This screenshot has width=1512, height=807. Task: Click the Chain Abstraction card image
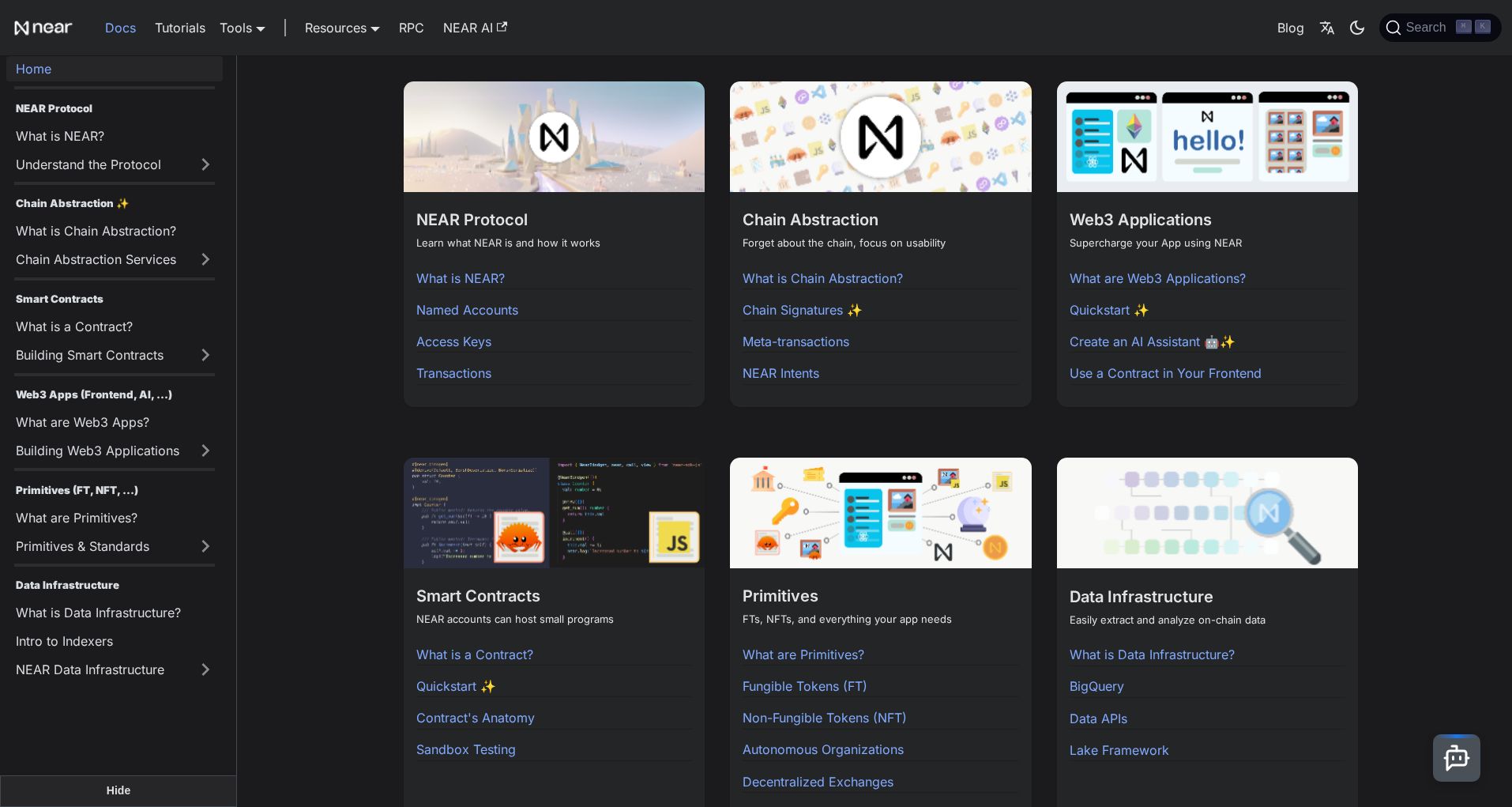[x=881, y=137]
